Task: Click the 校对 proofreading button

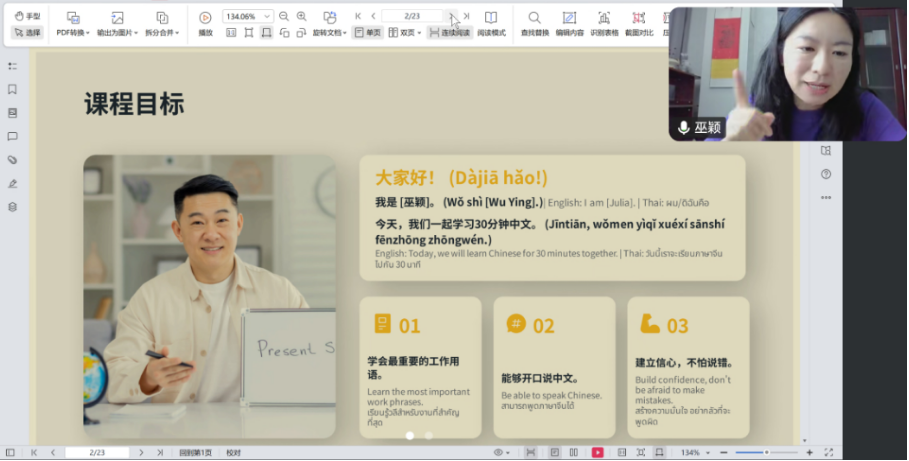Action: [x=233, y=452]
